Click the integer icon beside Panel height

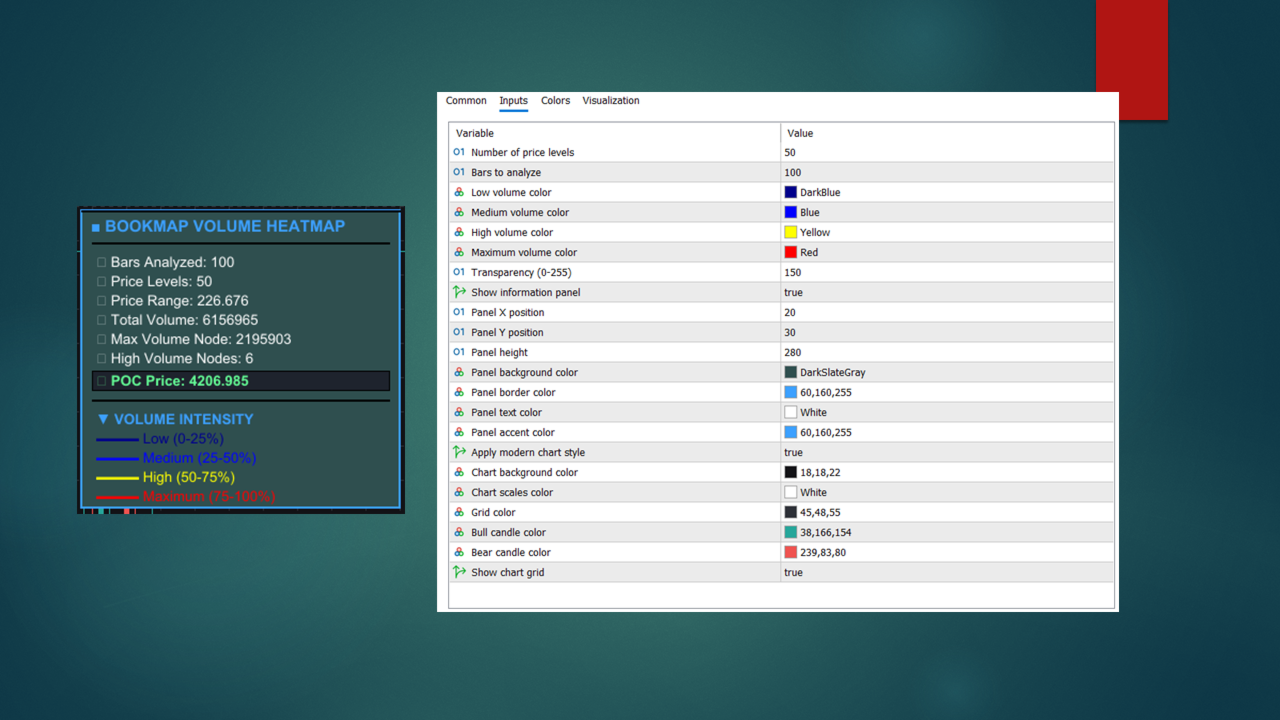click(459, 352)
